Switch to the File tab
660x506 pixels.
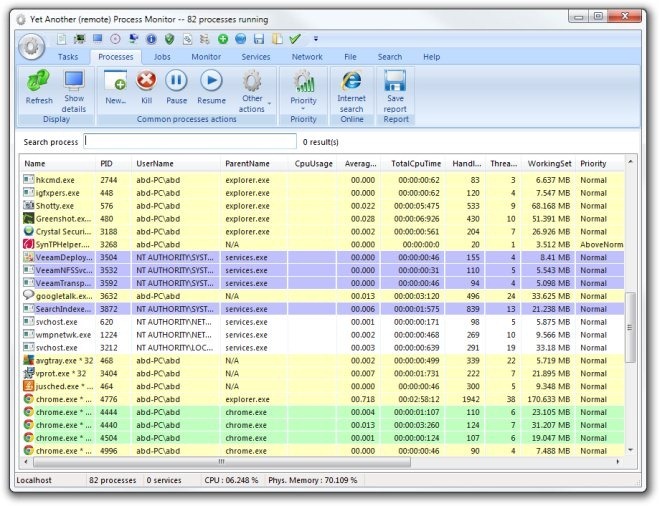click(x=350, y=57)
